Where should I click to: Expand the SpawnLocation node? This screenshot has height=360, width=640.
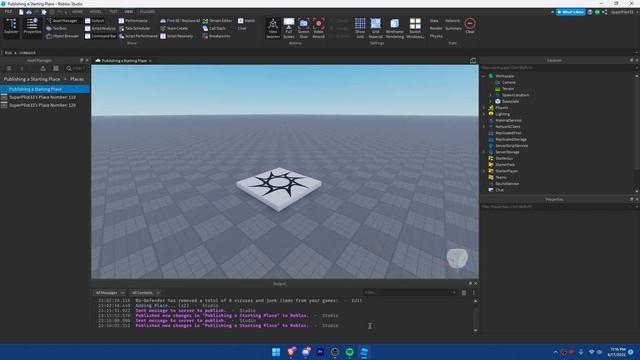click(491, 95)
